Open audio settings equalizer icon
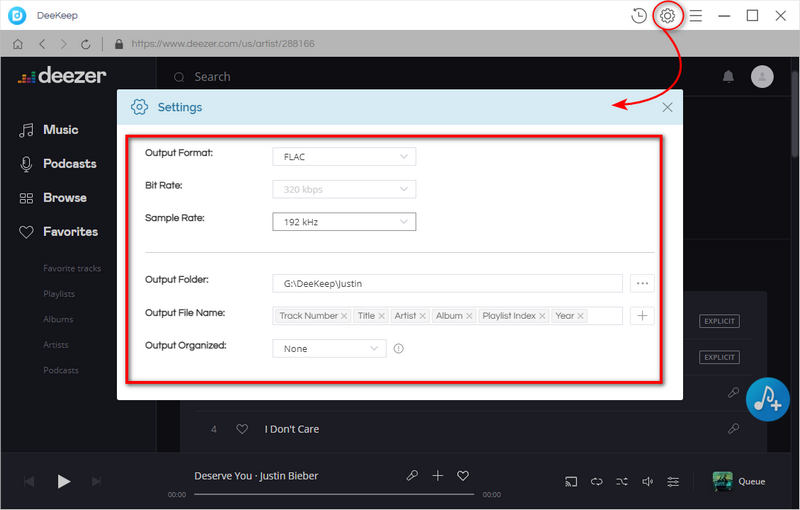Image resolution: width=800 pixels, height=510 pixels. pyautogui.click(x=673, y=481)
